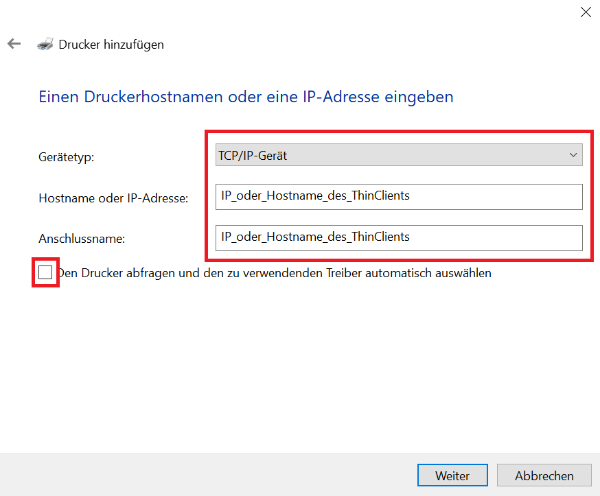
Task: Click the blue heading 'Einen Druckerhostnamen oder eine IP-Adresse eingeben'
Action: (246, 97)
